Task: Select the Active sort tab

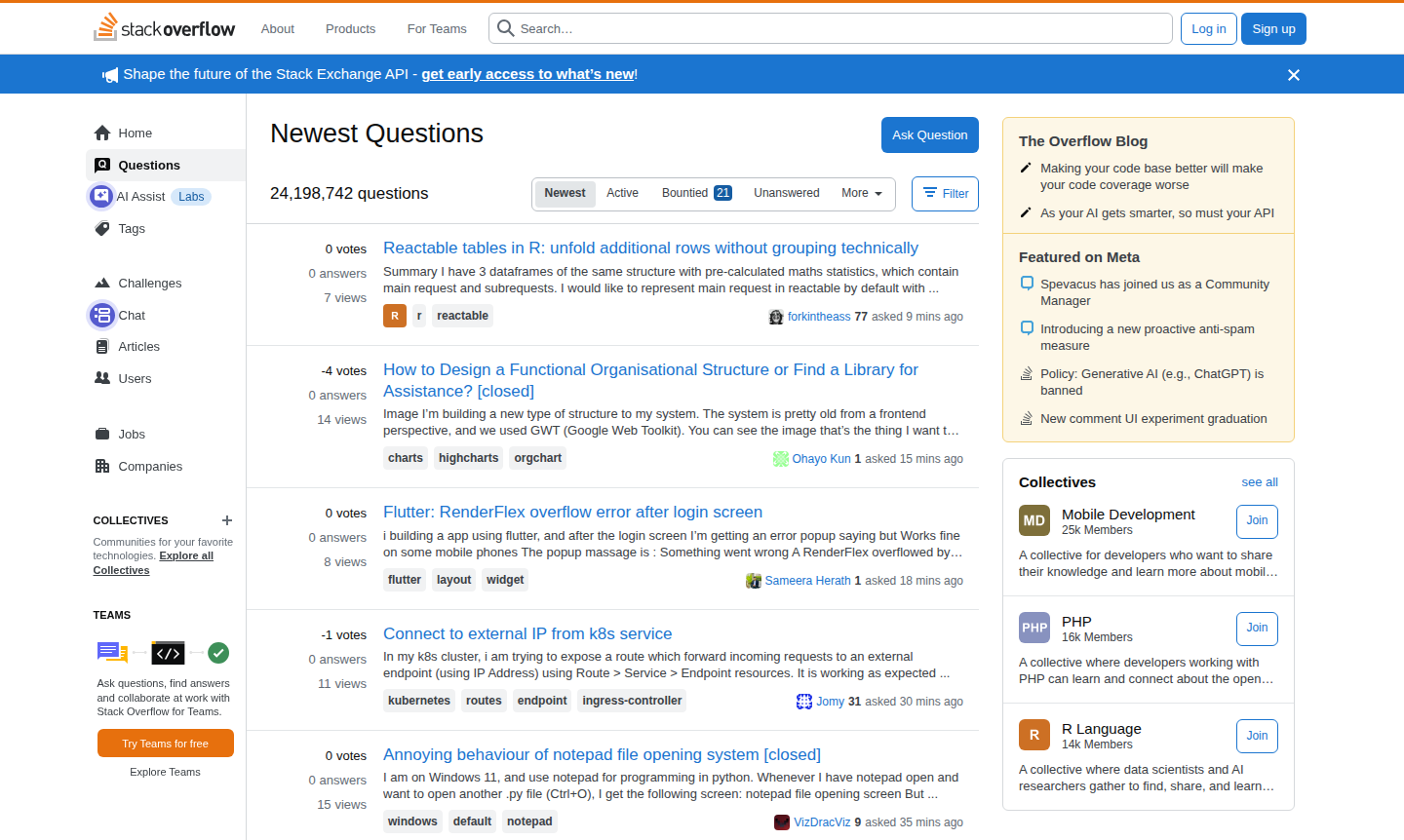Action: pos(622,193)
